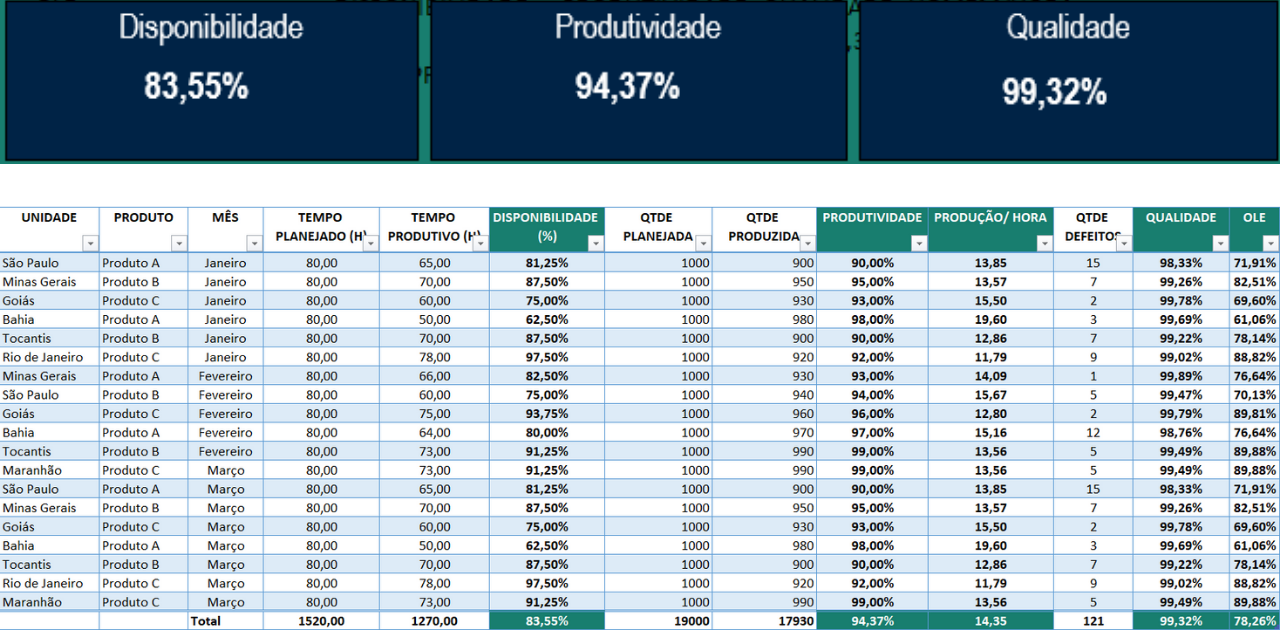1280x630 pixels.
Task: Select the total OLE cell 78,26%
Action: point(1254,621)
